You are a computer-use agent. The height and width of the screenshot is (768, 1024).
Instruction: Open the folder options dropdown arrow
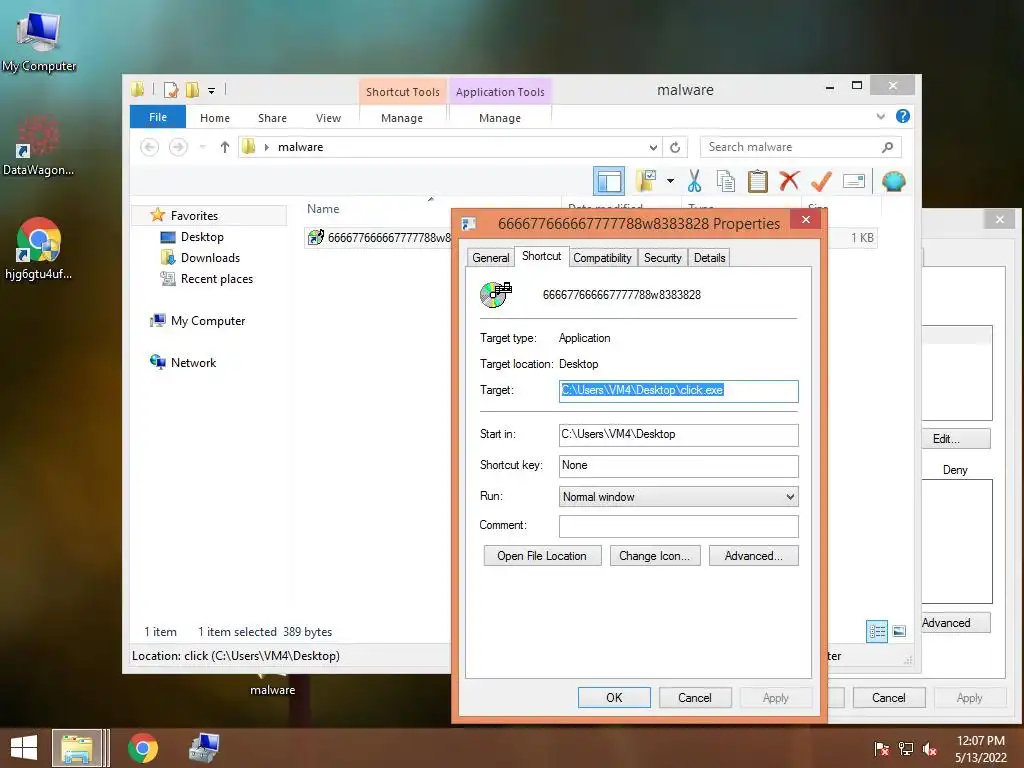coord(670,181)
